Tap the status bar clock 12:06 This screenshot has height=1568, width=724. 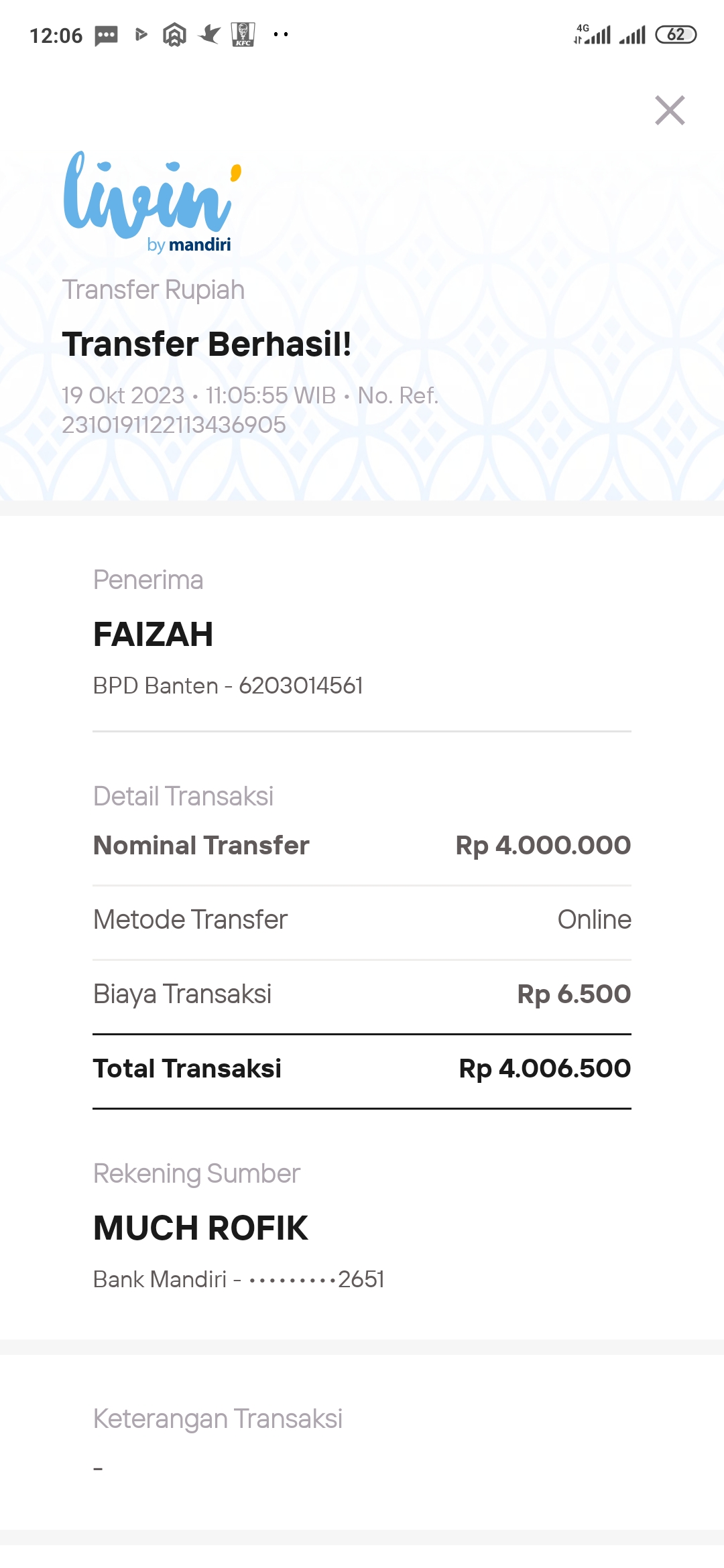tap(56, 36)
